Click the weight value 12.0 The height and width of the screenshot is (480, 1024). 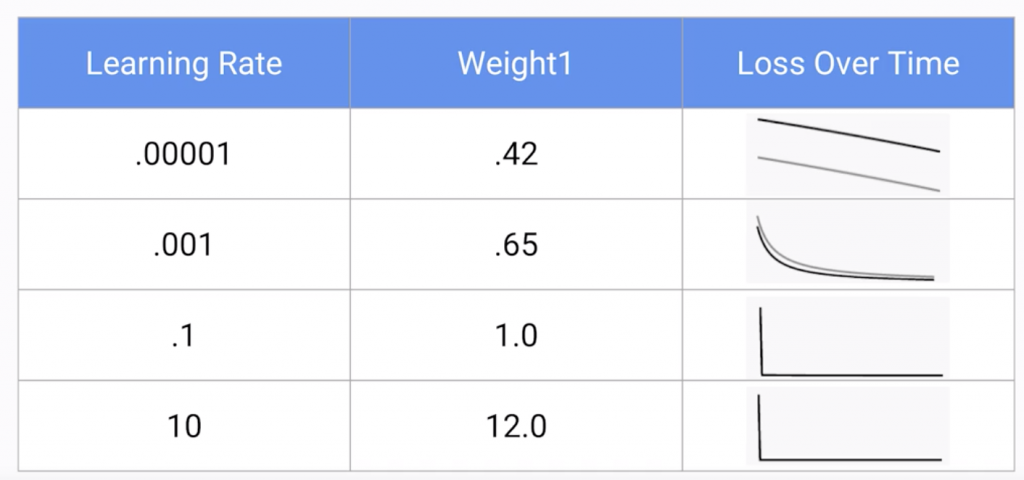pos(516,427)
